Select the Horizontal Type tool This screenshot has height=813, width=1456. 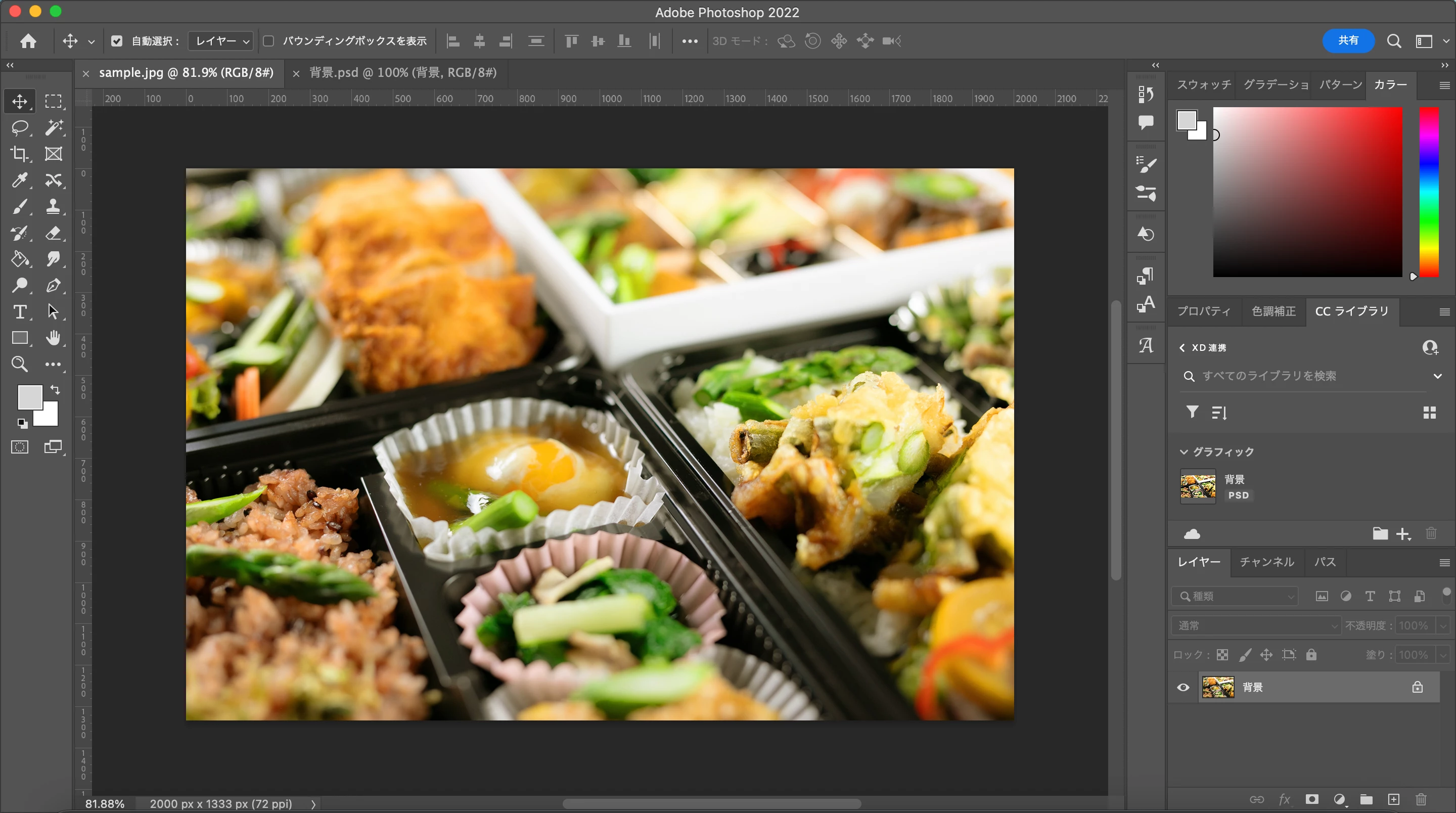[x=20, y=311]
